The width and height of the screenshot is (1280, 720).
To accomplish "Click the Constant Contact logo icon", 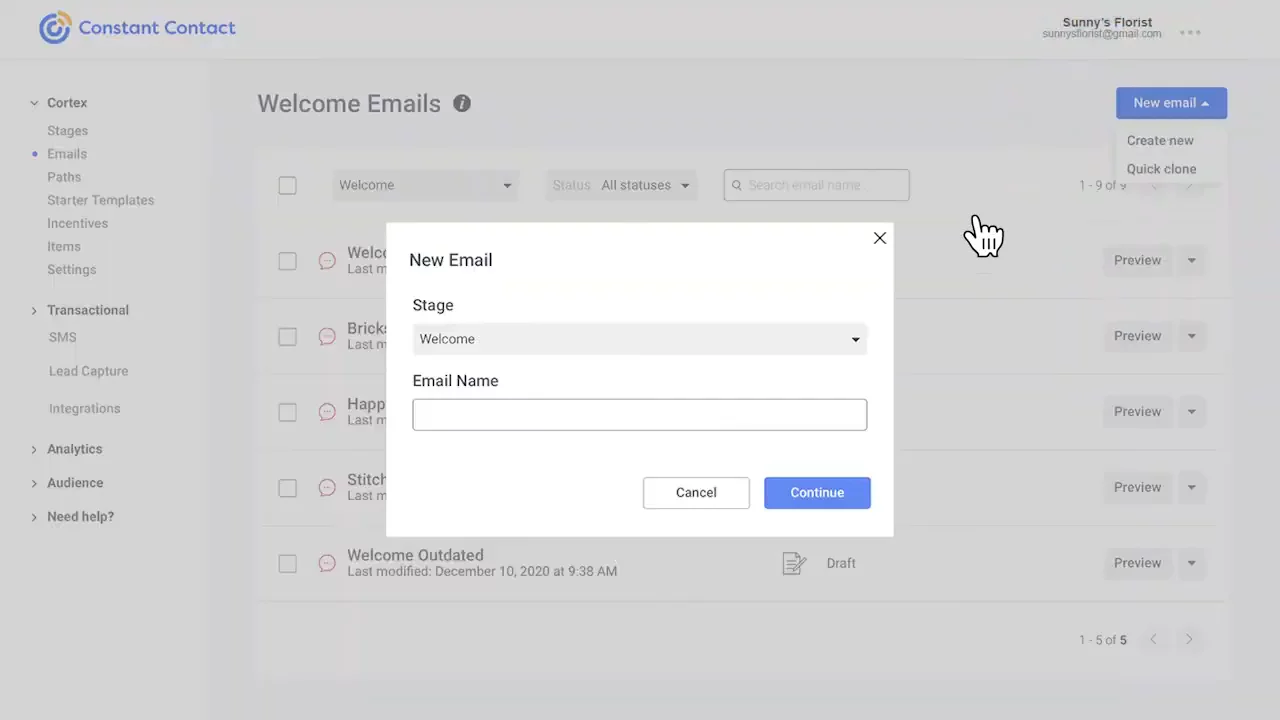I will click(55, 28).
